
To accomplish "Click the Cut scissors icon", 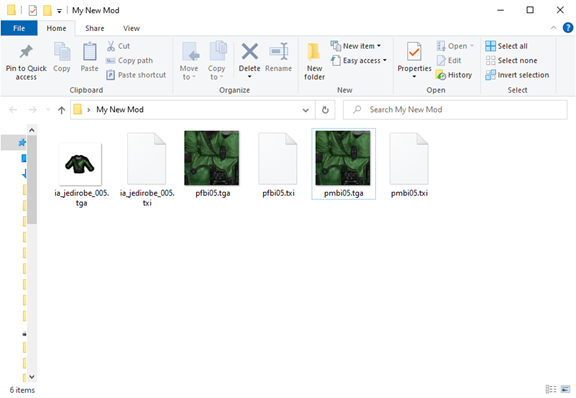I will (x=111, y=46).
